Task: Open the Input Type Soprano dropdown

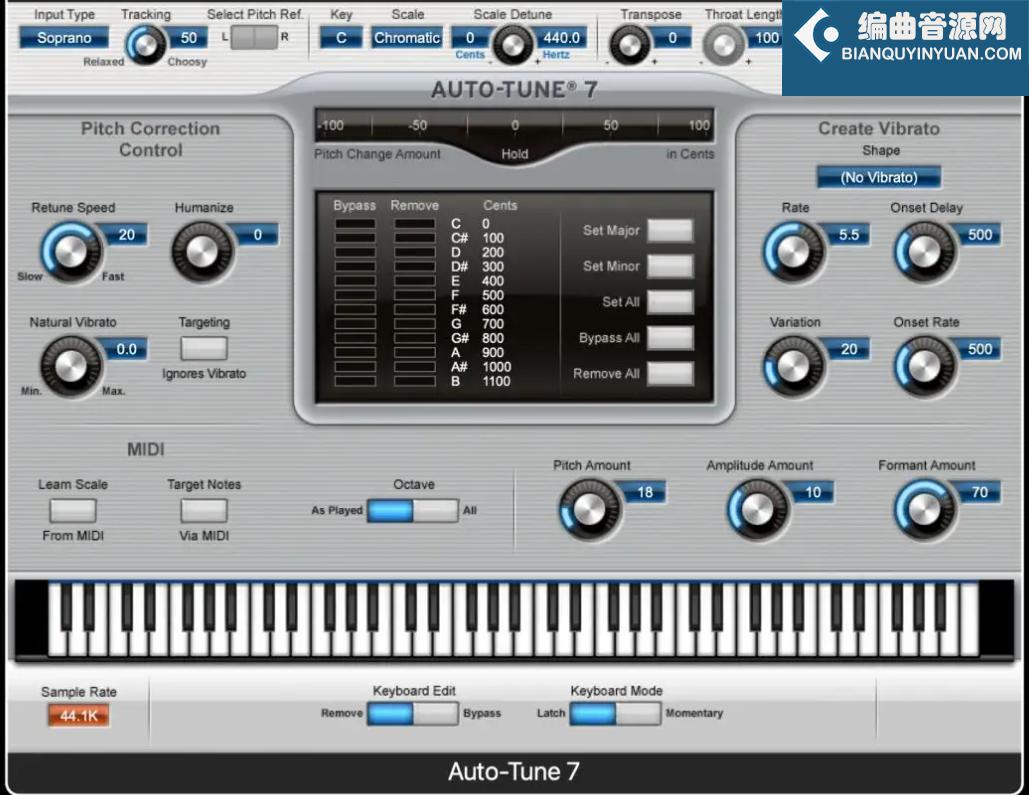Action: [x=64, y=37]
